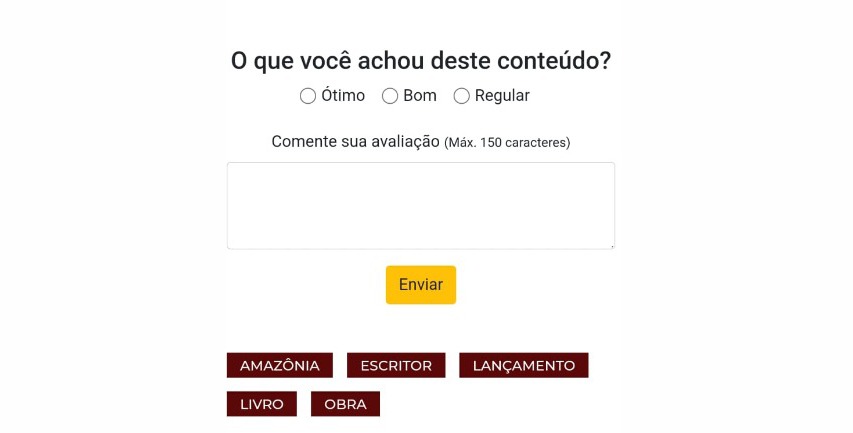Viewport: 853px width, 433px height.
Task: Click the Bom label text
Action: pos(420,96)
